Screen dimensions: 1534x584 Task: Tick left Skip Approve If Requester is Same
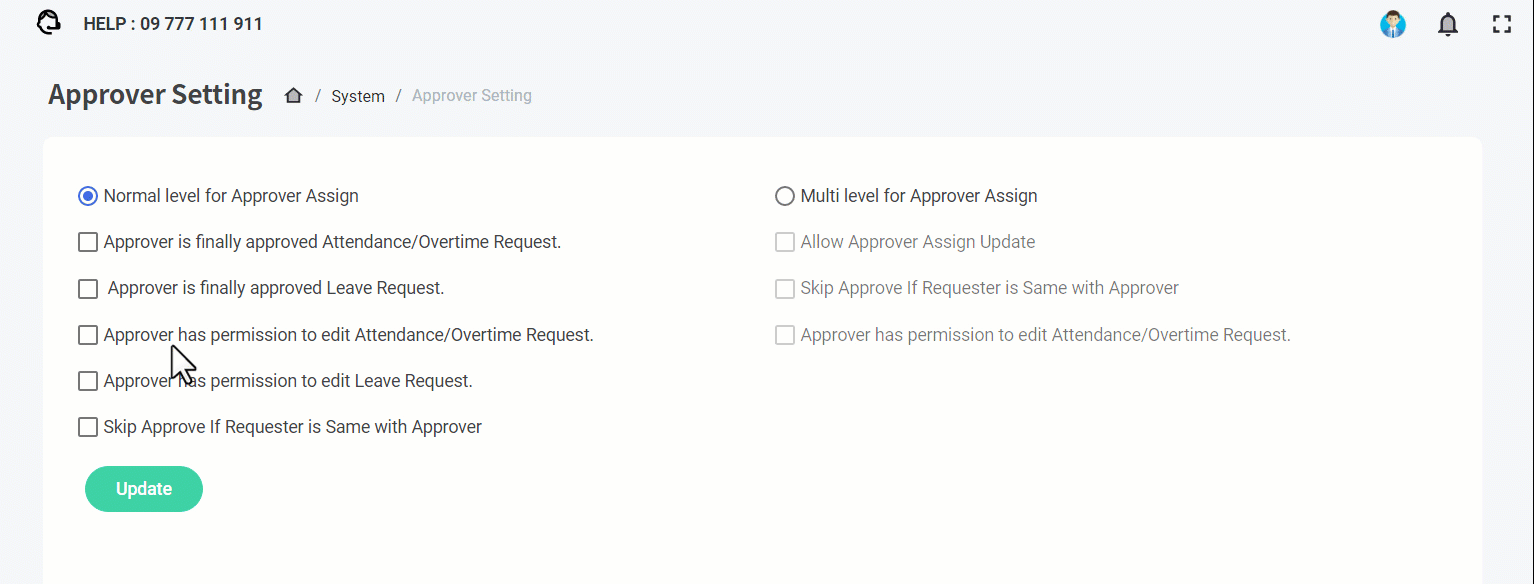tap(88, 427)
